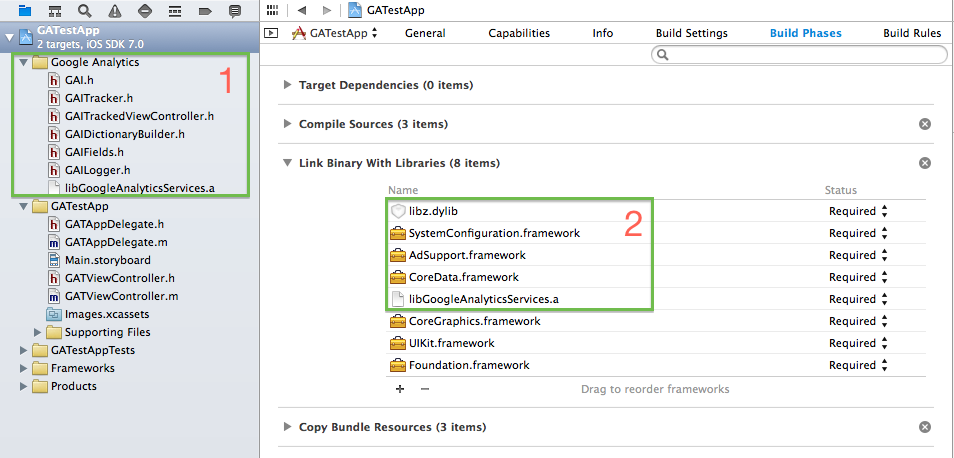The width and height of the screenshot is (954, 458).
Task: Select GAIDictionaryBuilder.h file
Action: pyautogui.click(x=125, y=134)
